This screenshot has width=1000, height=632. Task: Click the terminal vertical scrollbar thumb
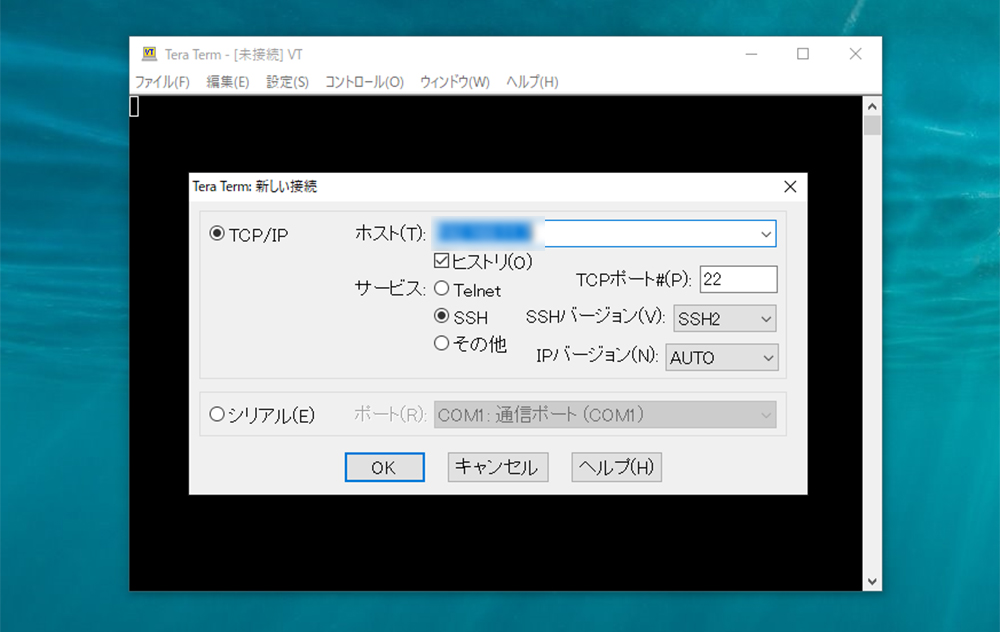872,125
